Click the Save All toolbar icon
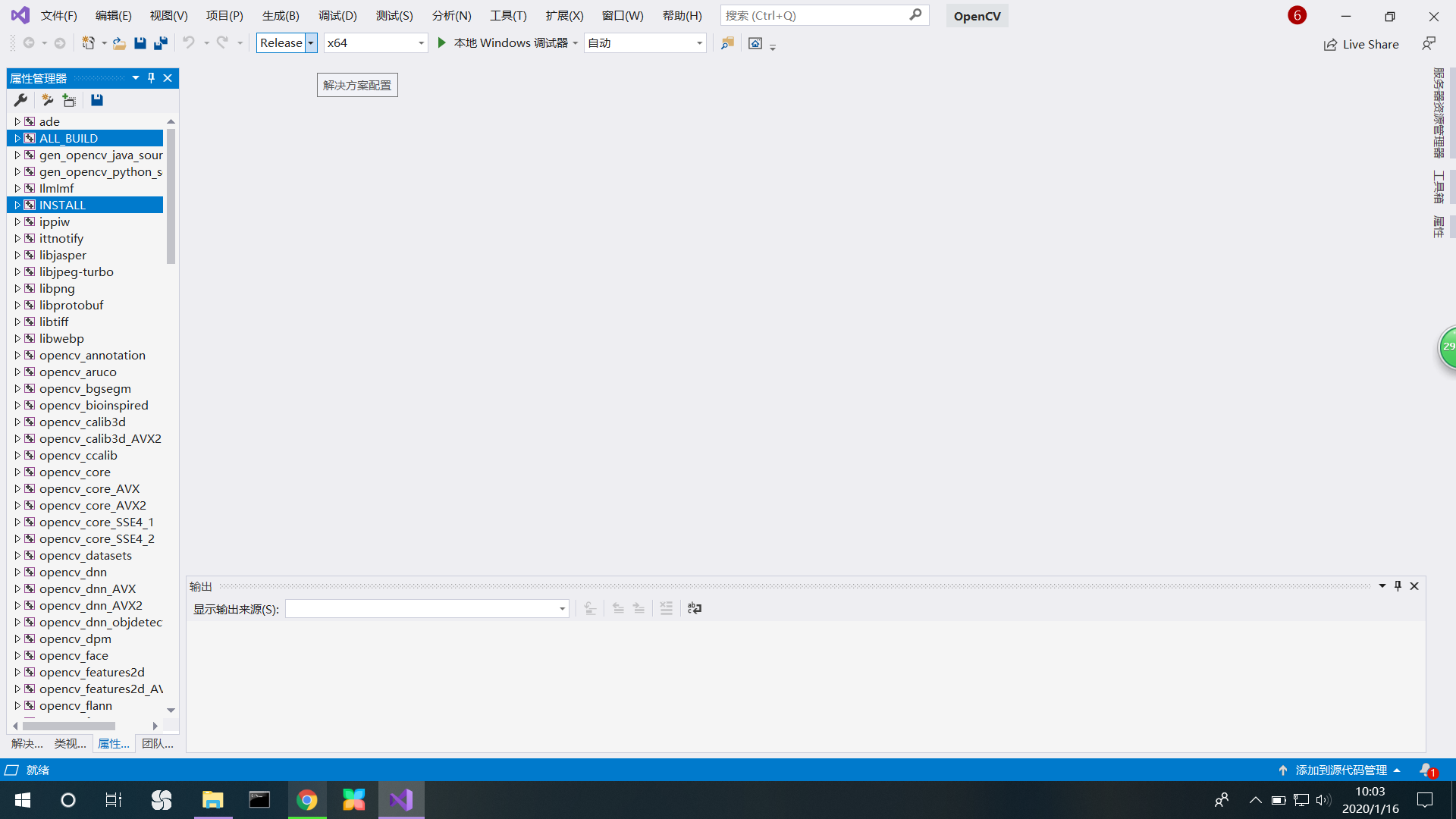Image resolution: width=1456 pixels, height=819 pixels. [x=161, y=43]
